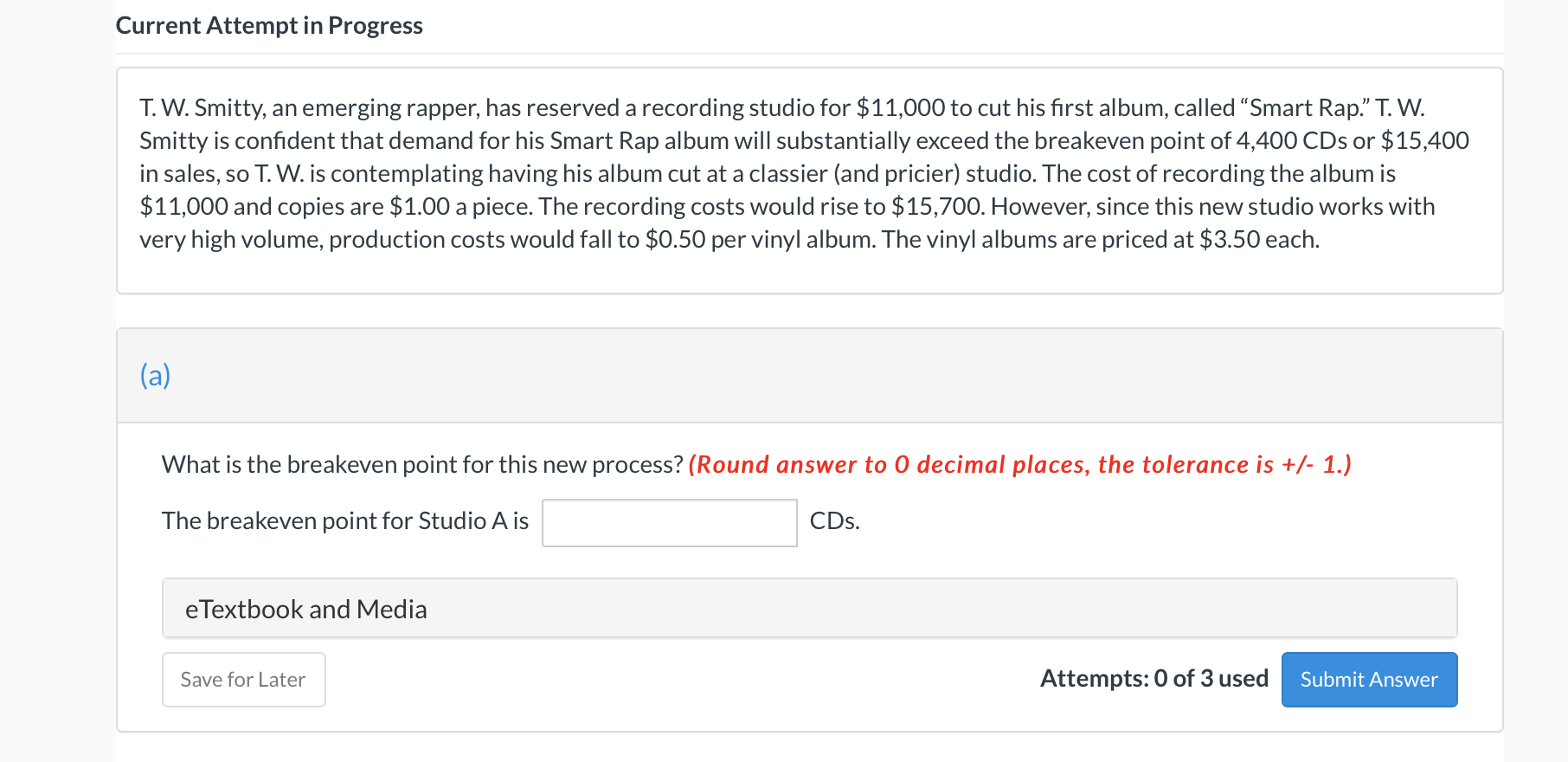Click the Attempts: 0 of 3 used text
Screen dimensions: 1568x762
click(1154, 679)
